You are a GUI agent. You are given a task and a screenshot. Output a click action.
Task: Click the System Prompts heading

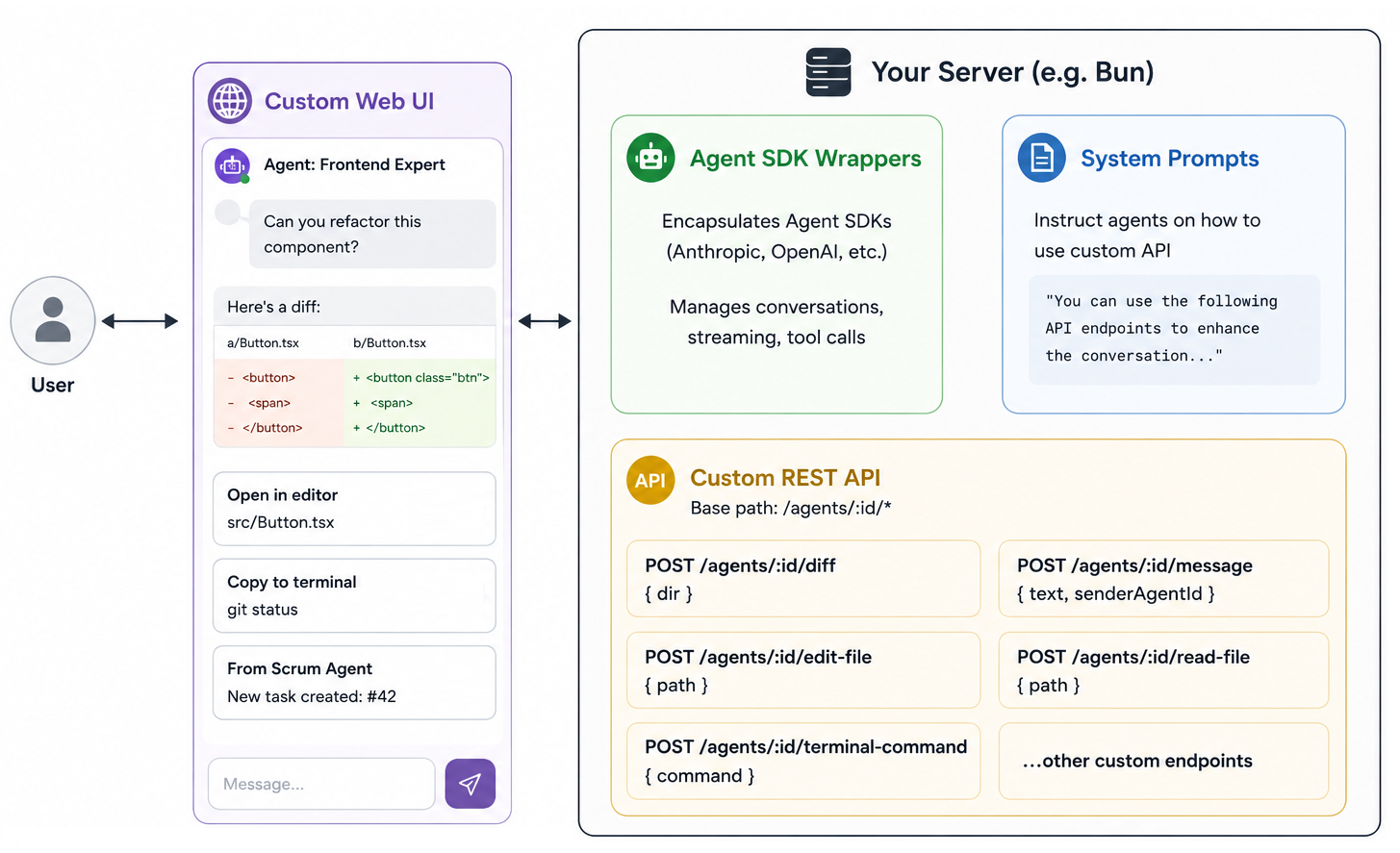pos(1170,159)
